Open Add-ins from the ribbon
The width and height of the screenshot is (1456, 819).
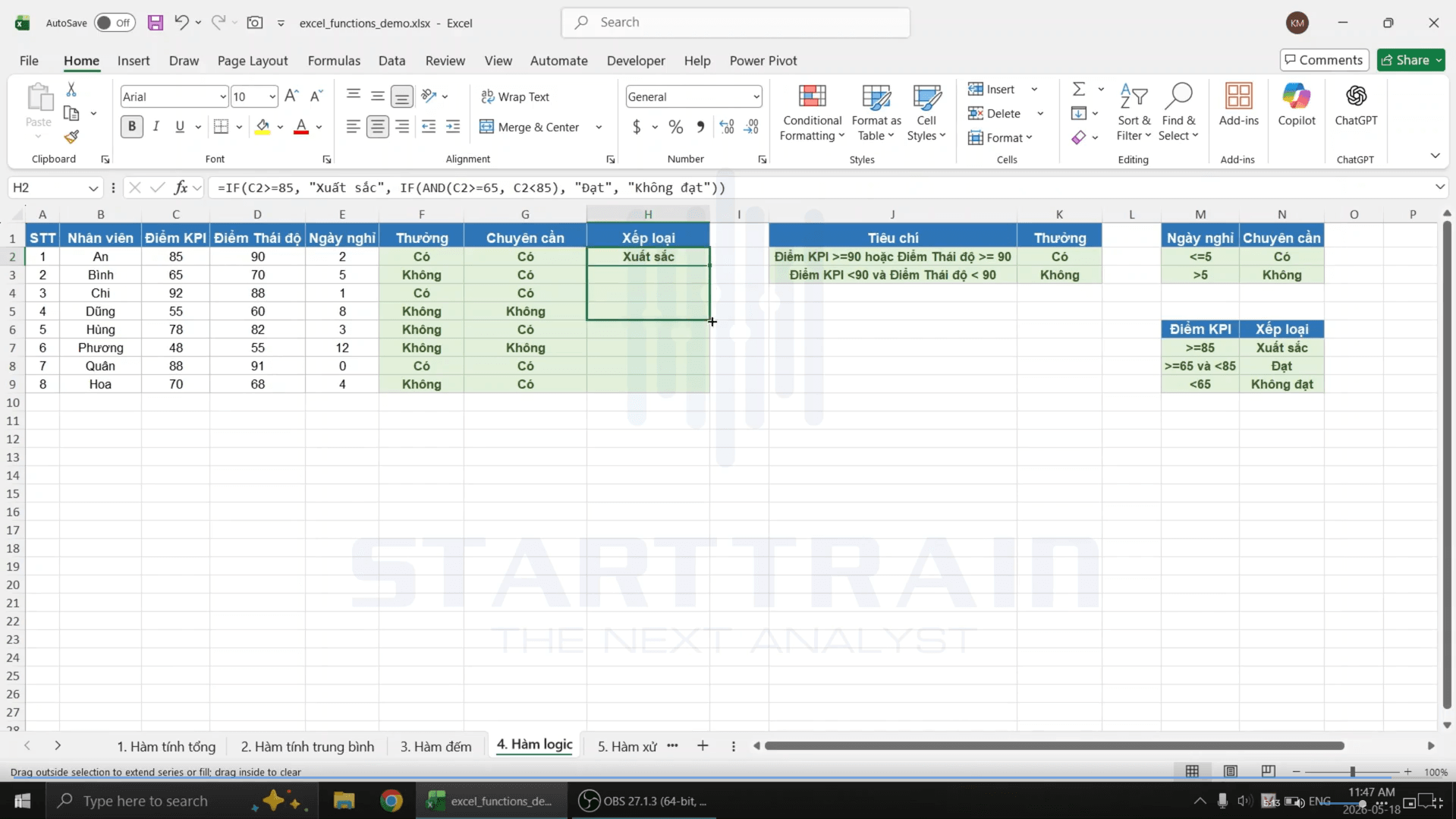click(x=1238, y=105)
